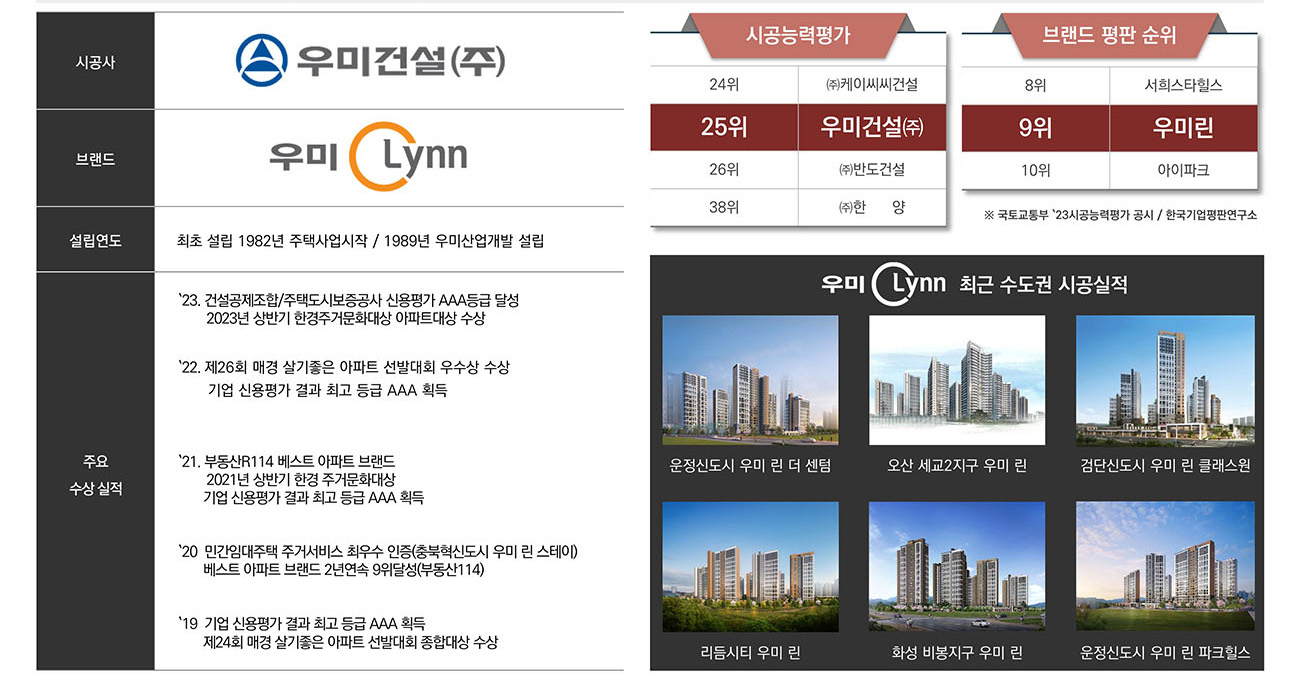The width and height of the screenshot is (1300, 676).
Task: Open the 검단신도시 우미 린 클래스원 image
Action: click(1165, 380)
